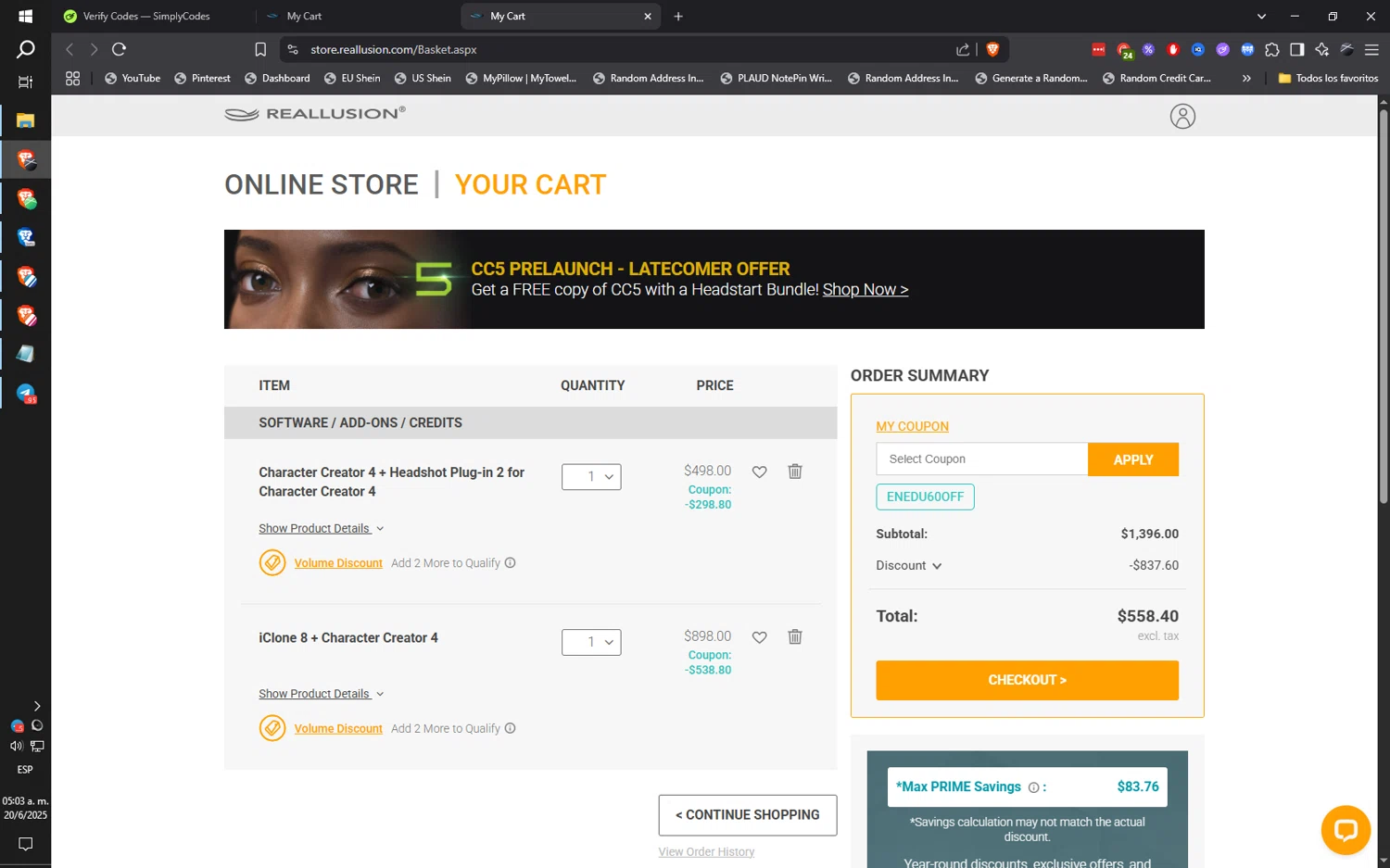Open Todos los favoritos folder
This screenshot has width=1390, height=868.
1328,78
